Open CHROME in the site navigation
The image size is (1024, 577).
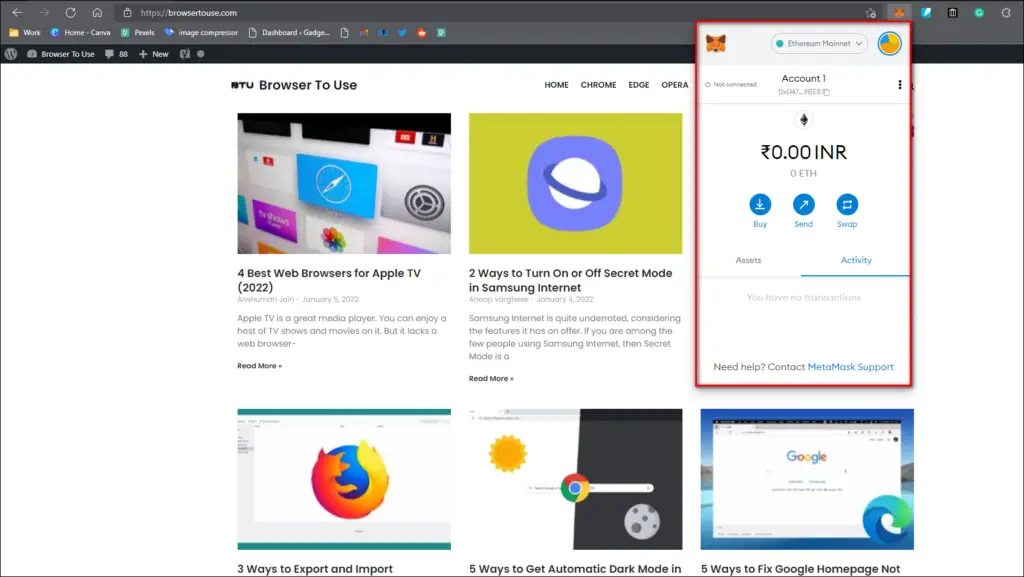point(598,85)
